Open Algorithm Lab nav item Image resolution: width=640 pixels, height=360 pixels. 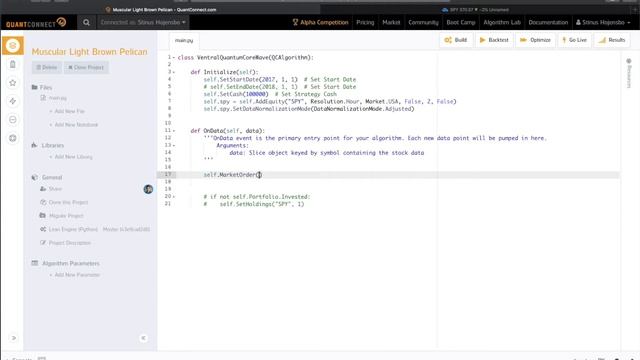tap(502, 22)
